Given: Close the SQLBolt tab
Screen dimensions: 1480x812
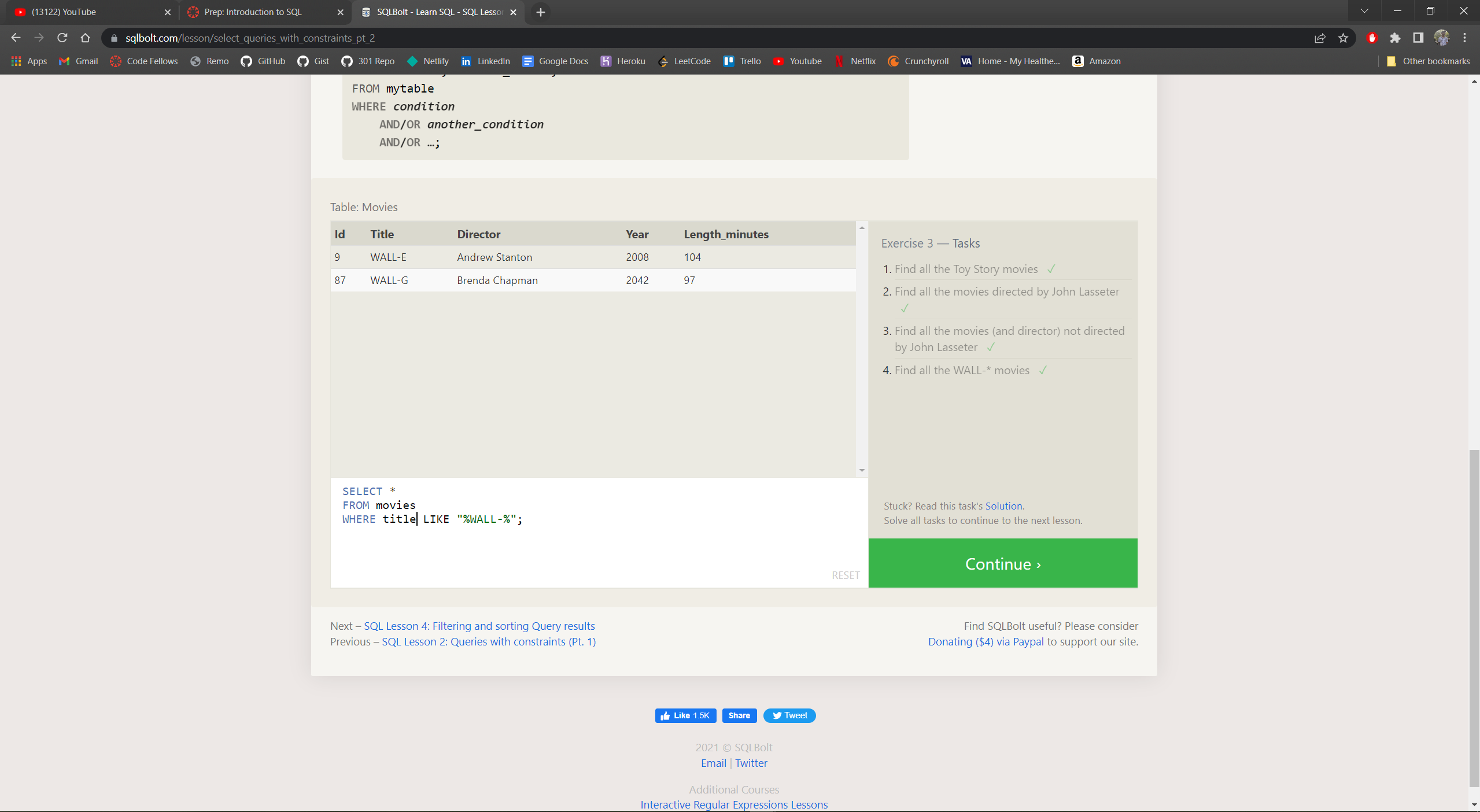Looking at the screenshot, I should tap(513, 12).
